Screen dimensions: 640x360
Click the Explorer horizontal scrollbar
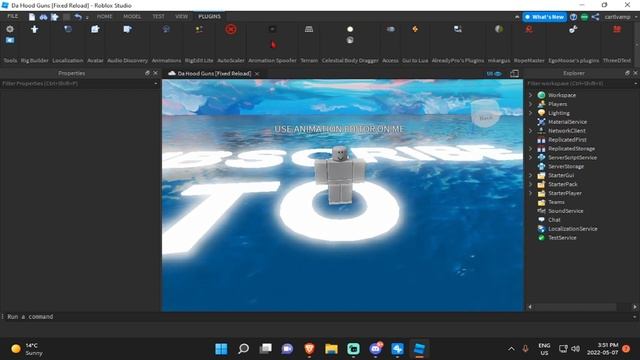point(576,307)
